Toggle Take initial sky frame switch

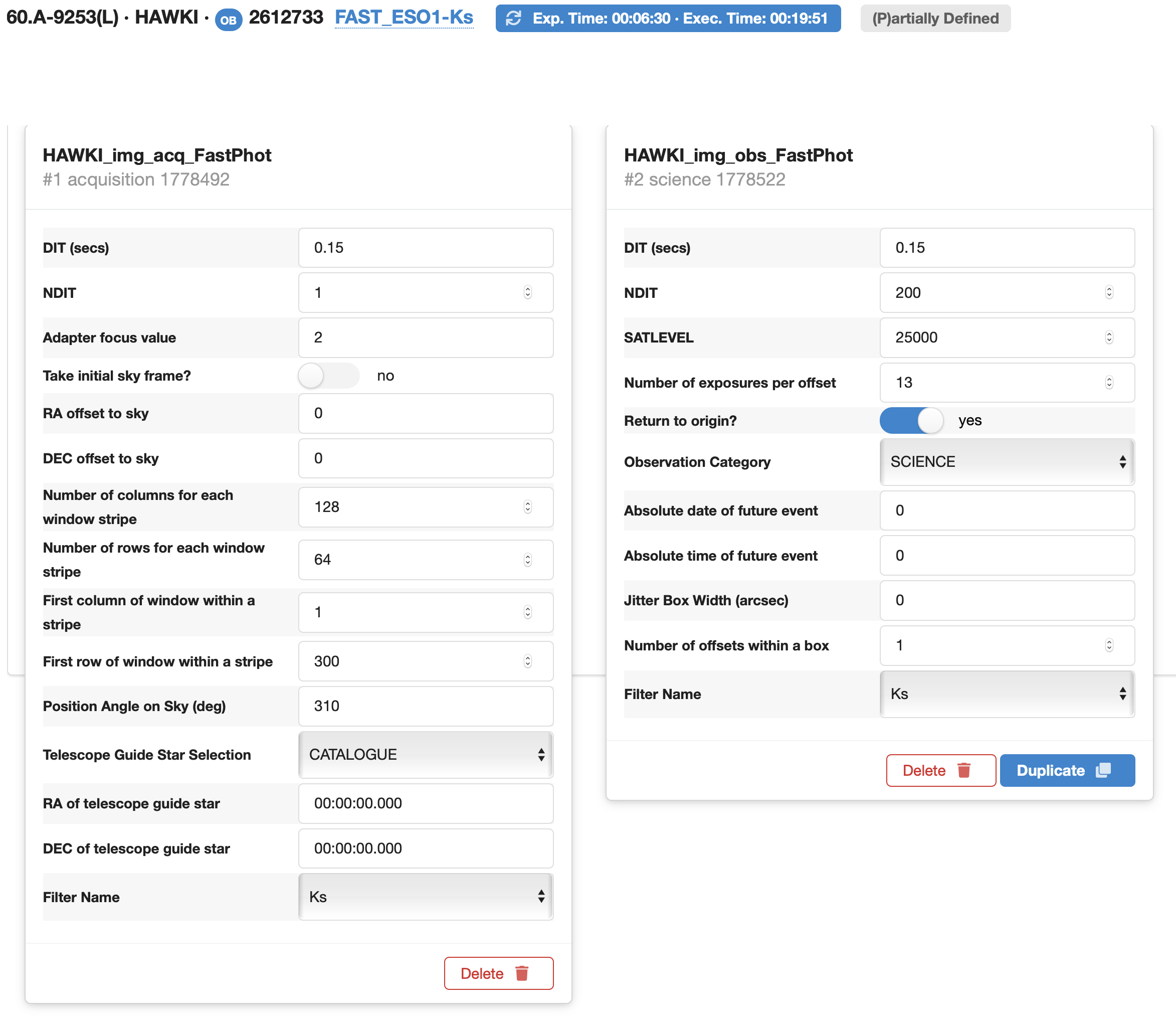[328, 376]
